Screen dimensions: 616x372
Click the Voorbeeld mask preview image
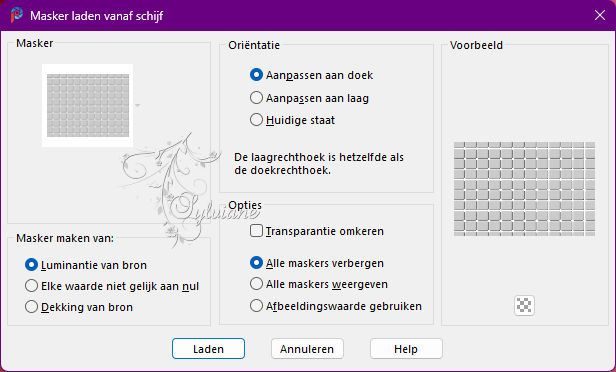pyautogui.click(x=524, y=189)
